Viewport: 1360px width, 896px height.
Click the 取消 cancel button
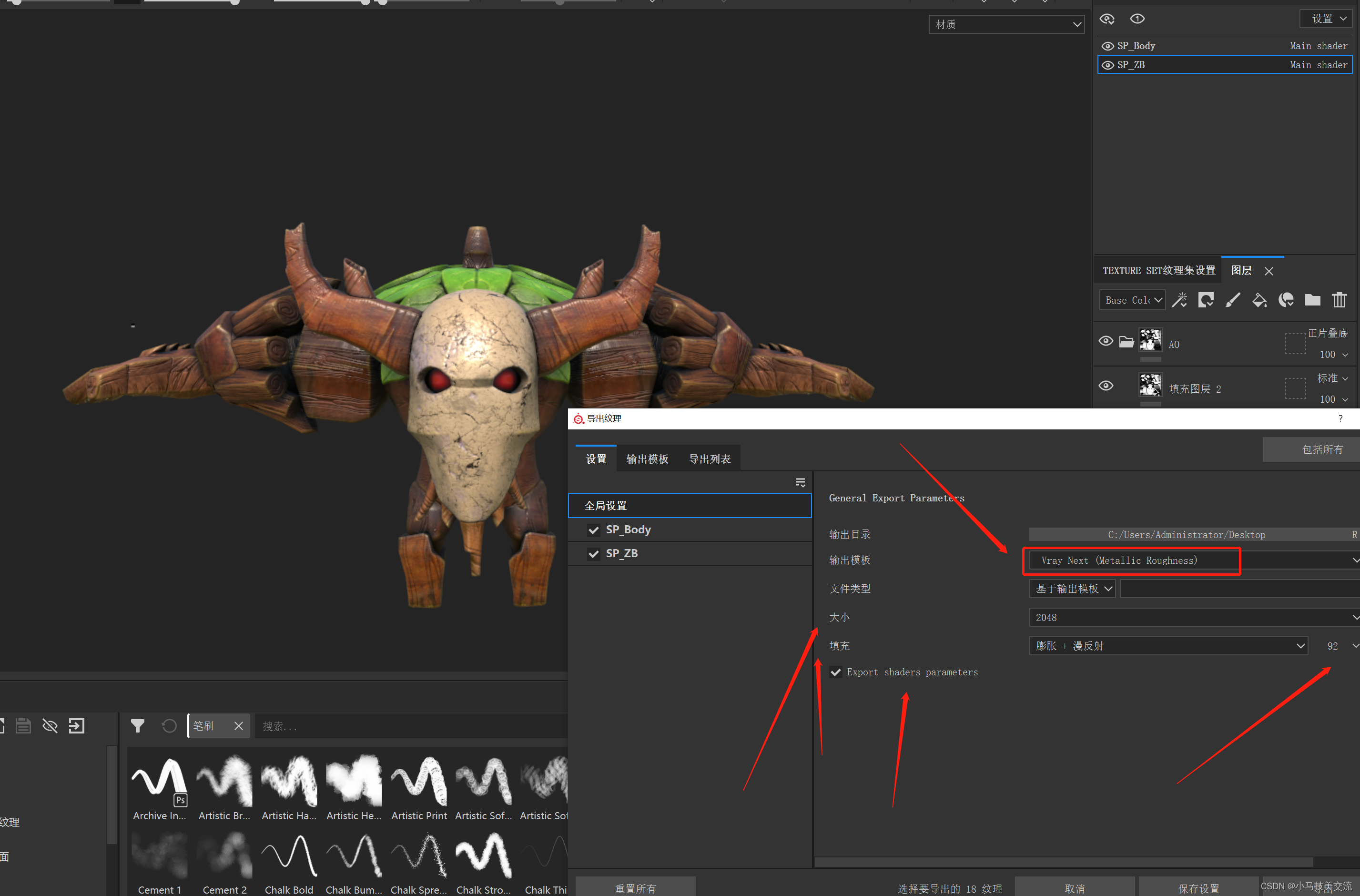point(1074,888)
